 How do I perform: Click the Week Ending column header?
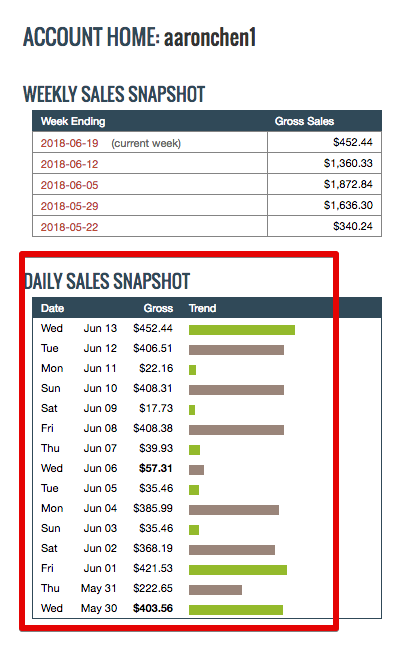(x=73, y=121)
